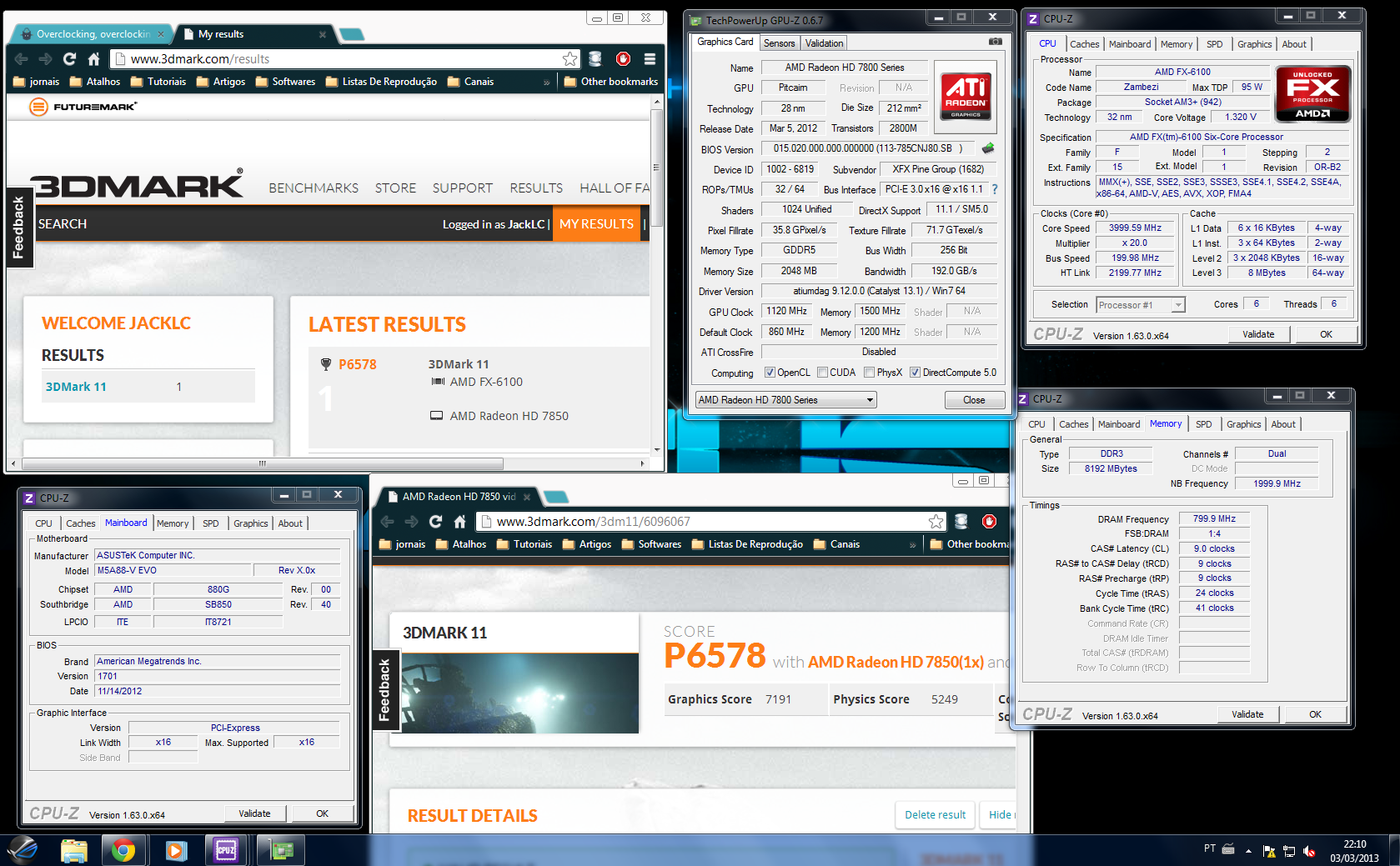This screenshot has width=1400, height=866.
Task: Click the red AdBlock icon in the top browser
Action: (623, 59)
